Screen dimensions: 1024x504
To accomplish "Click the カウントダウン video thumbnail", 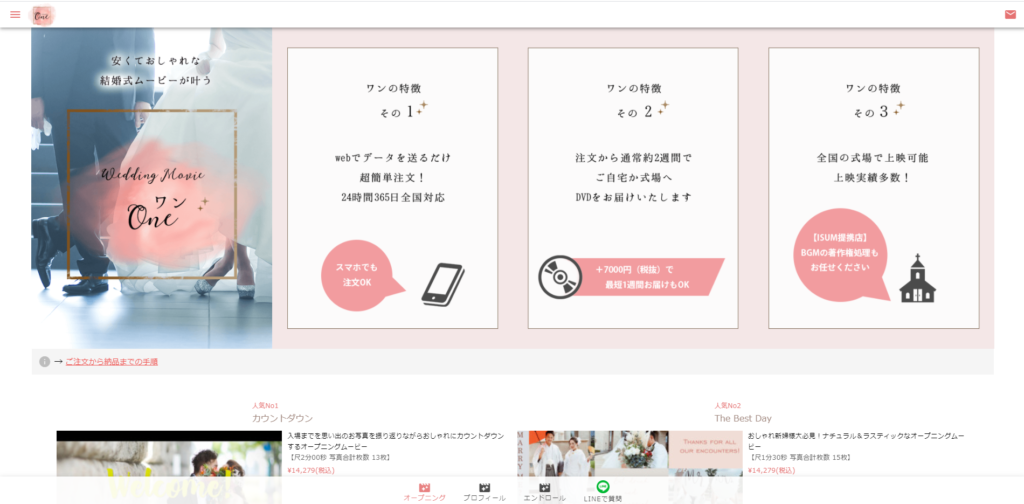I will click(x=168, y=466).
